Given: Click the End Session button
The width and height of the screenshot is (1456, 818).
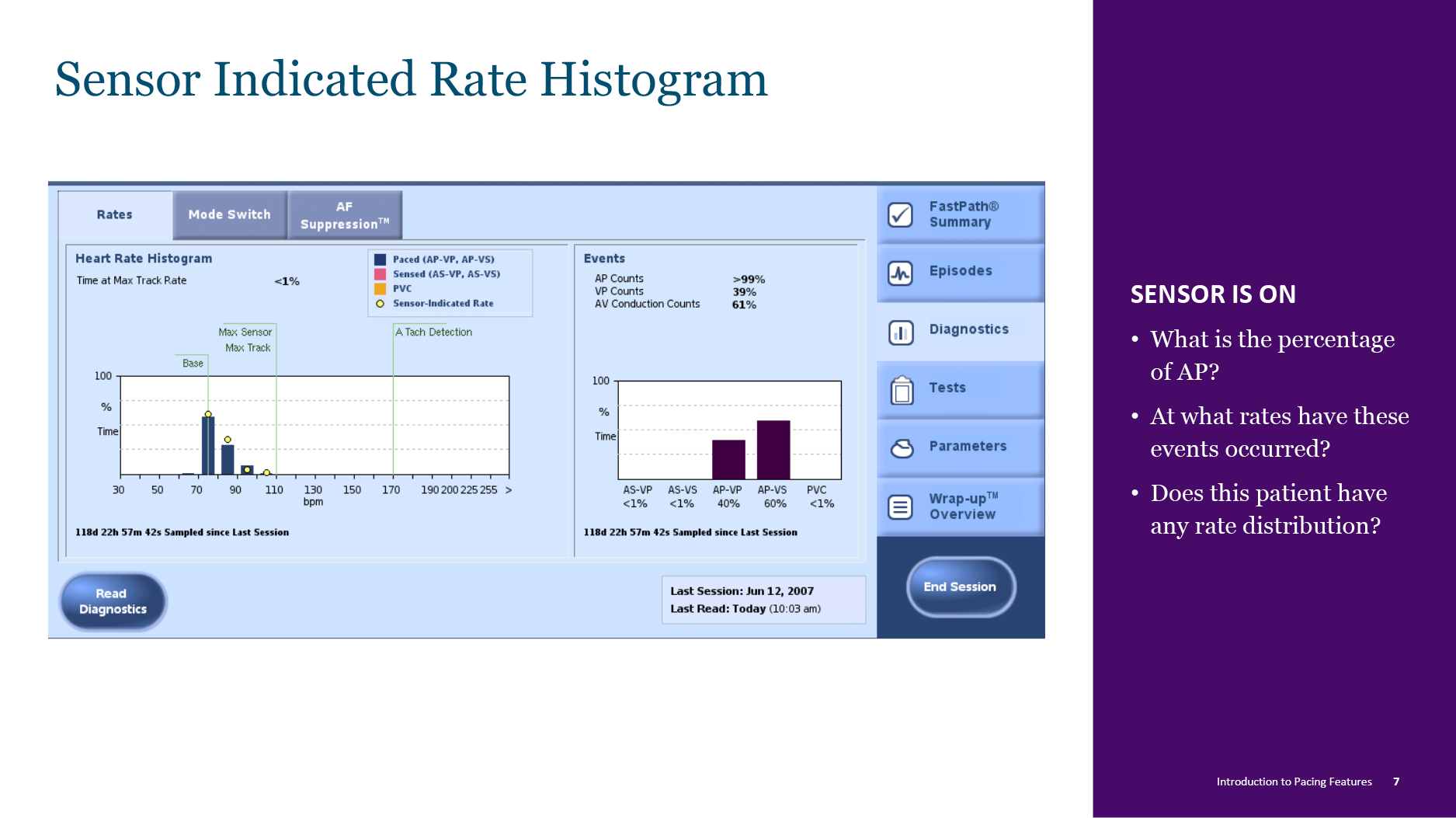Looking at the screenshot, I should pos(960,587).
